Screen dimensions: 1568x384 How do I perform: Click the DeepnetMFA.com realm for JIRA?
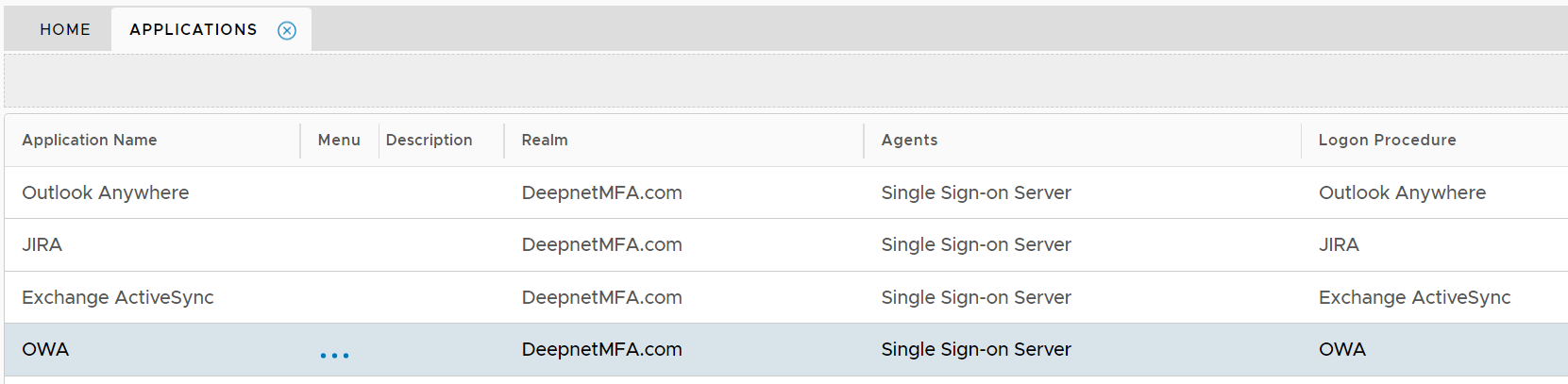point(601,244)
